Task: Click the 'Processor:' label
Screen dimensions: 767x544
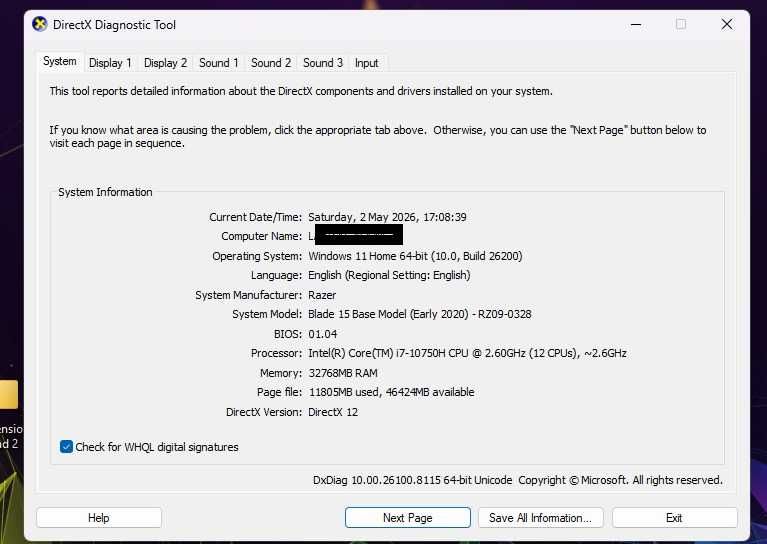Action: [x=277, y=353]
